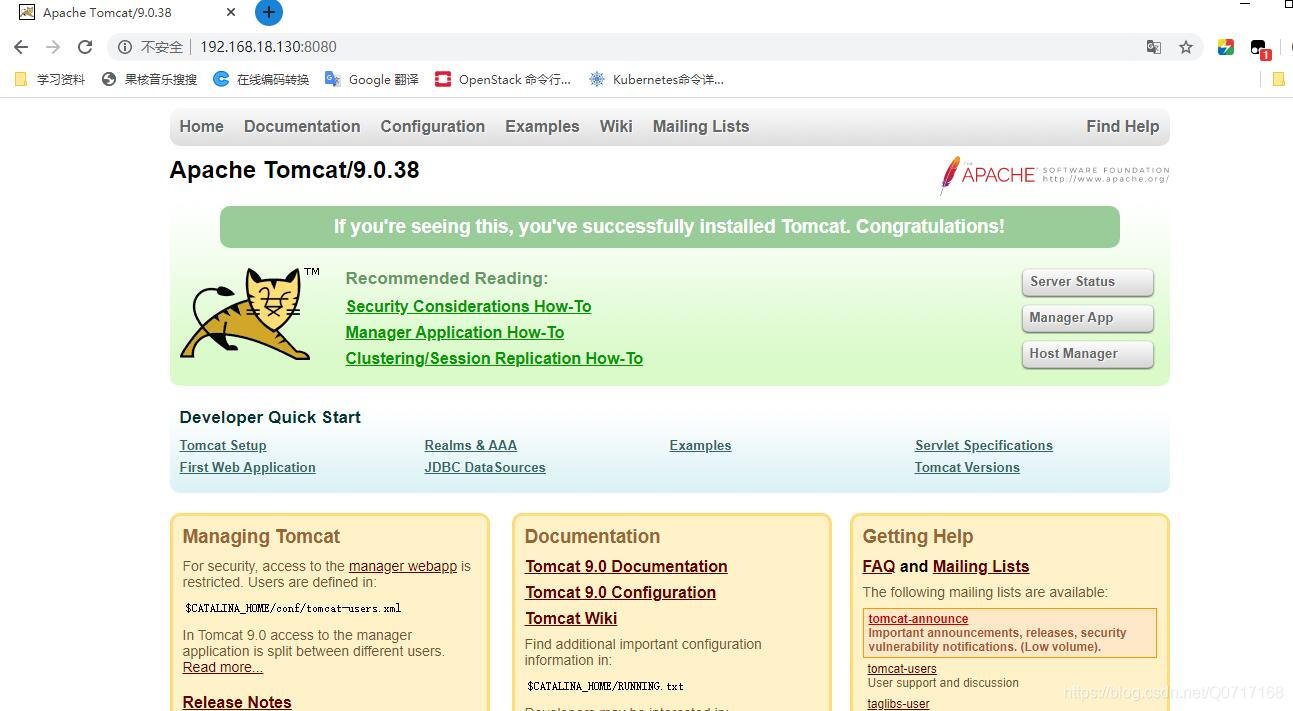Click the Tomcat cat logo image

tap(248, 313)
